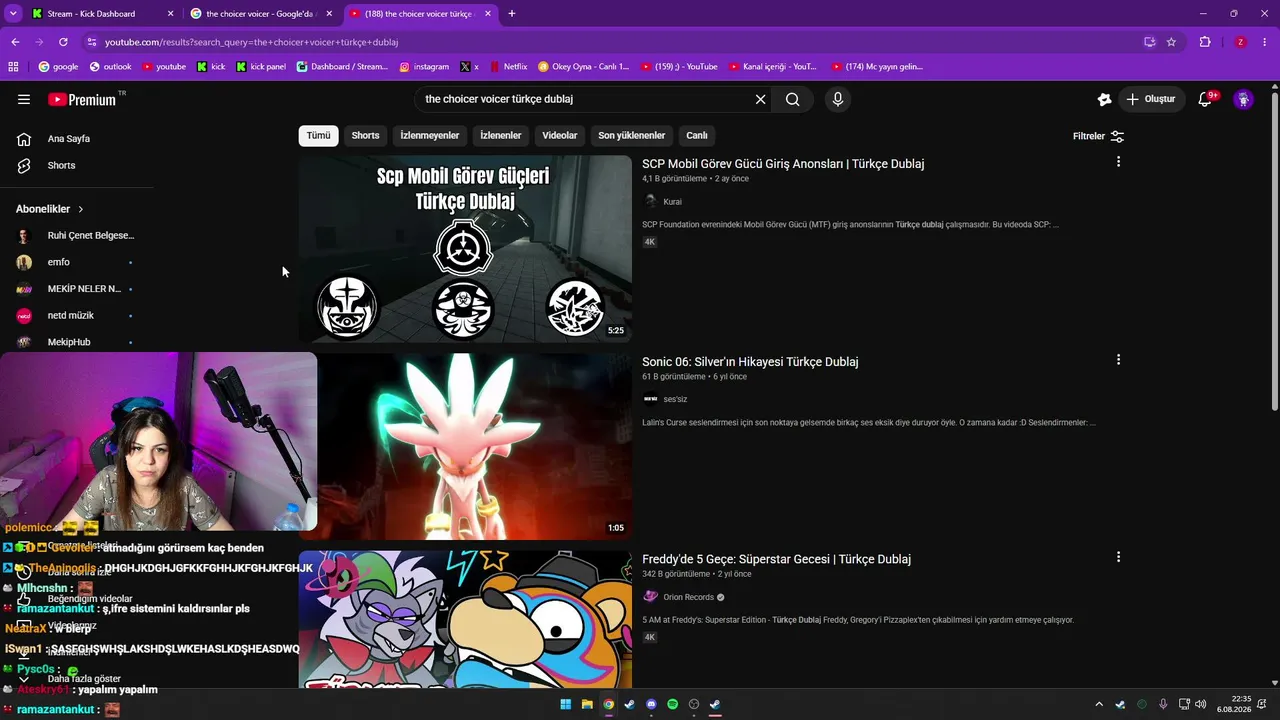Image resolution: width=1280 pixels, height=720 pixels.
Task: Go back to the previous page
Action: [x=15, y=42]
